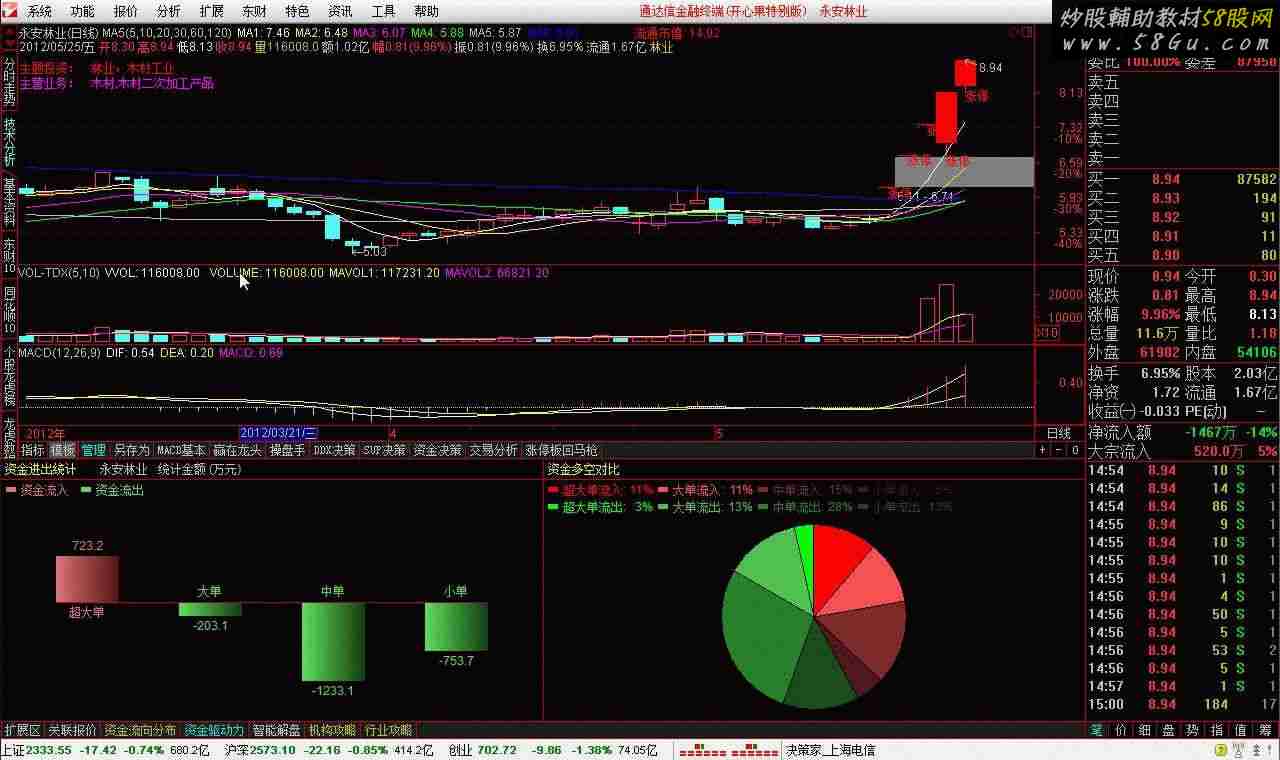
Task: Select the 值 tab in quote panel
Action: coord(1241,731)
